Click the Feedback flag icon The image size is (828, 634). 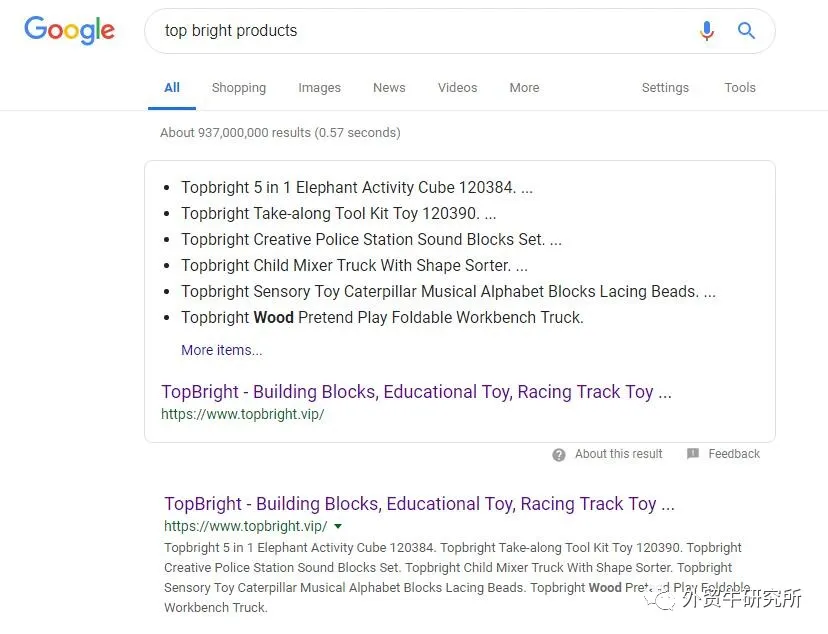tap(693, 454)
